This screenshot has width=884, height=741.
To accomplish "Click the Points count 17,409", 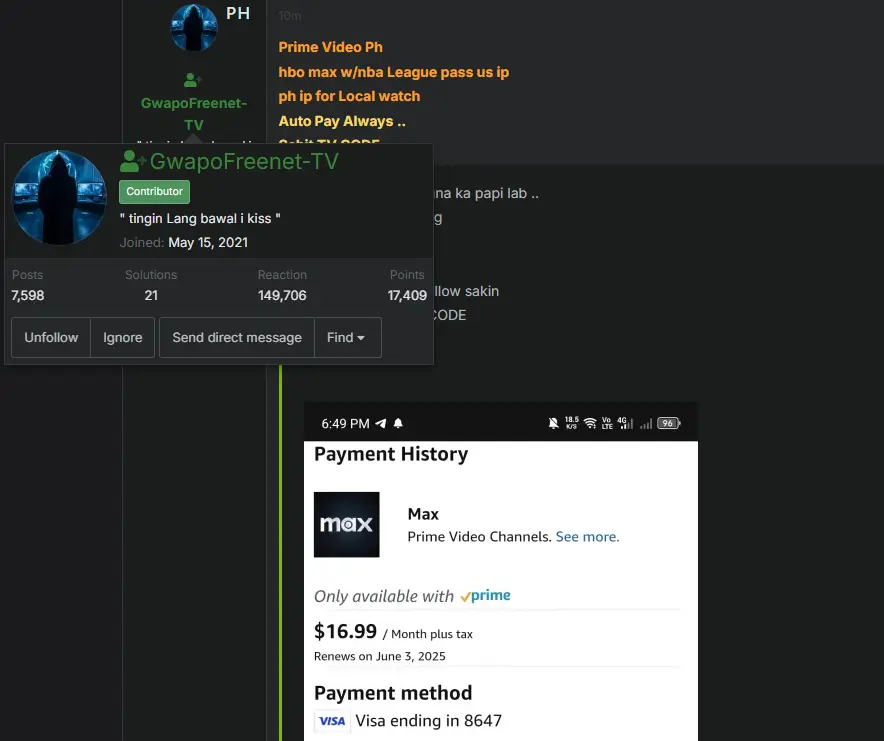I will coord(407,295).
